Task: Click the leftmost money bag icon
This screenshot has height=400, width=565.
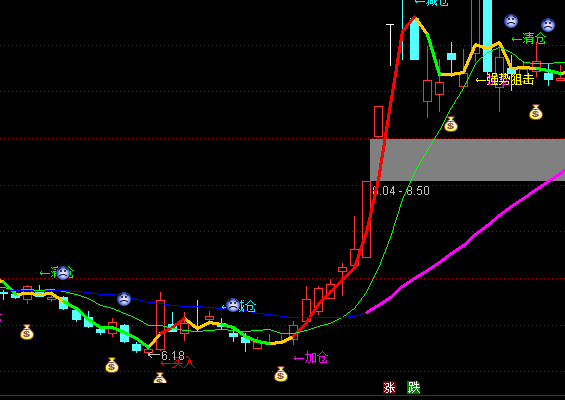Action: point(27,332)
